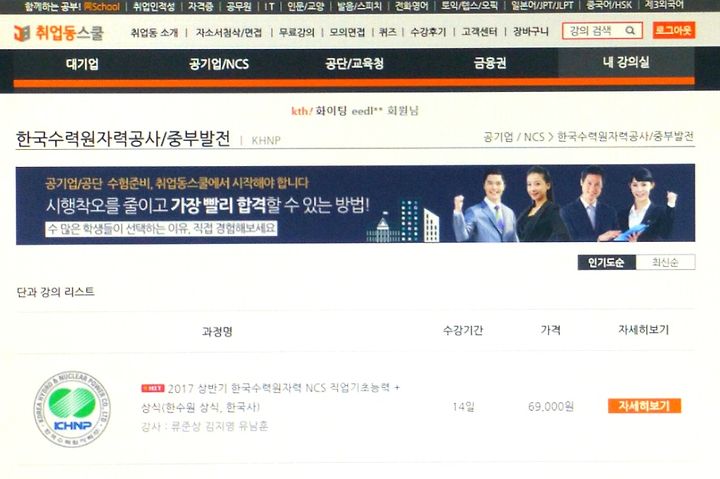
Task: Open the 2017 상반기 한국수력원자력 NCS course
Action: [270, 397]
